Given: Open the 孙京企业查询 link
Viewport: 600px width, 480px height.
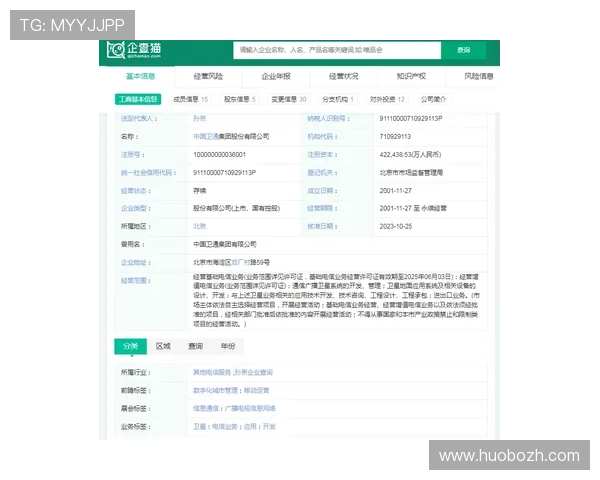Looking at the screenshot, I should (x=253, y=372).
